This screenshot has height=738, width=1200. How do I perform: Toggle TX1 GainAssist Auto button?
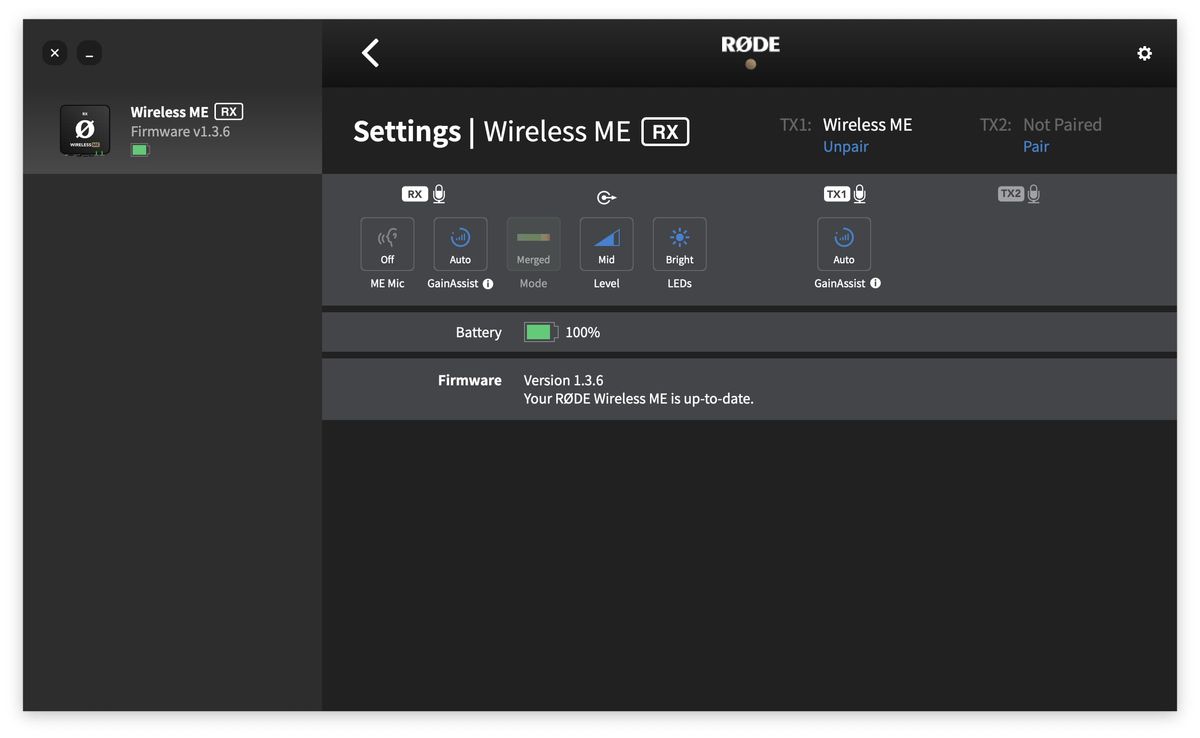pyautogui.click(x=844, y=244)
